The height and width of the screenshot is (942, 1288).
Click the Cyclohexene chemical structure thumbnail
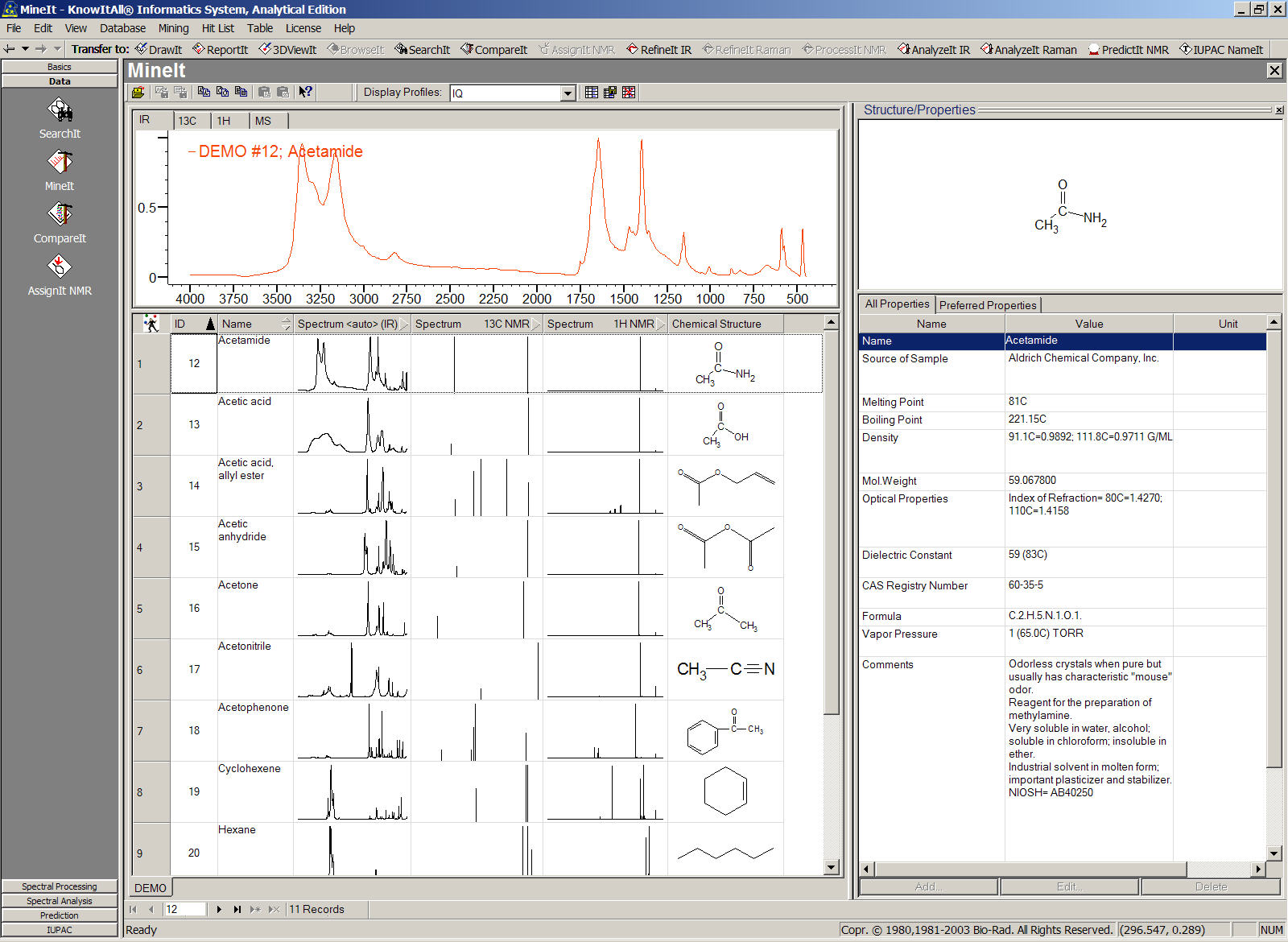[725, 792]
